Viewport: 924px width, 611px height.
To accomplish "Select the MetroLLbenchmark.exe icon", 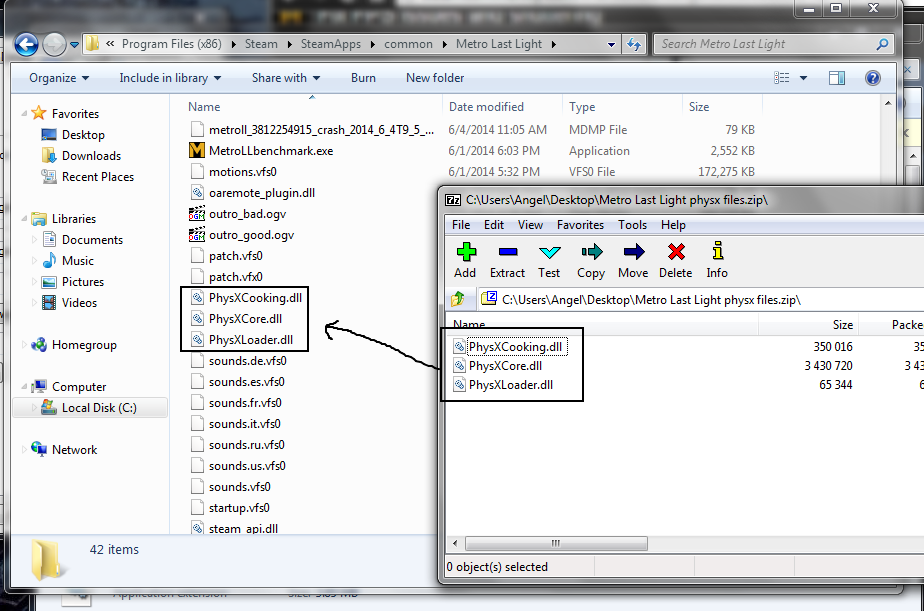I will pos(196,151).
